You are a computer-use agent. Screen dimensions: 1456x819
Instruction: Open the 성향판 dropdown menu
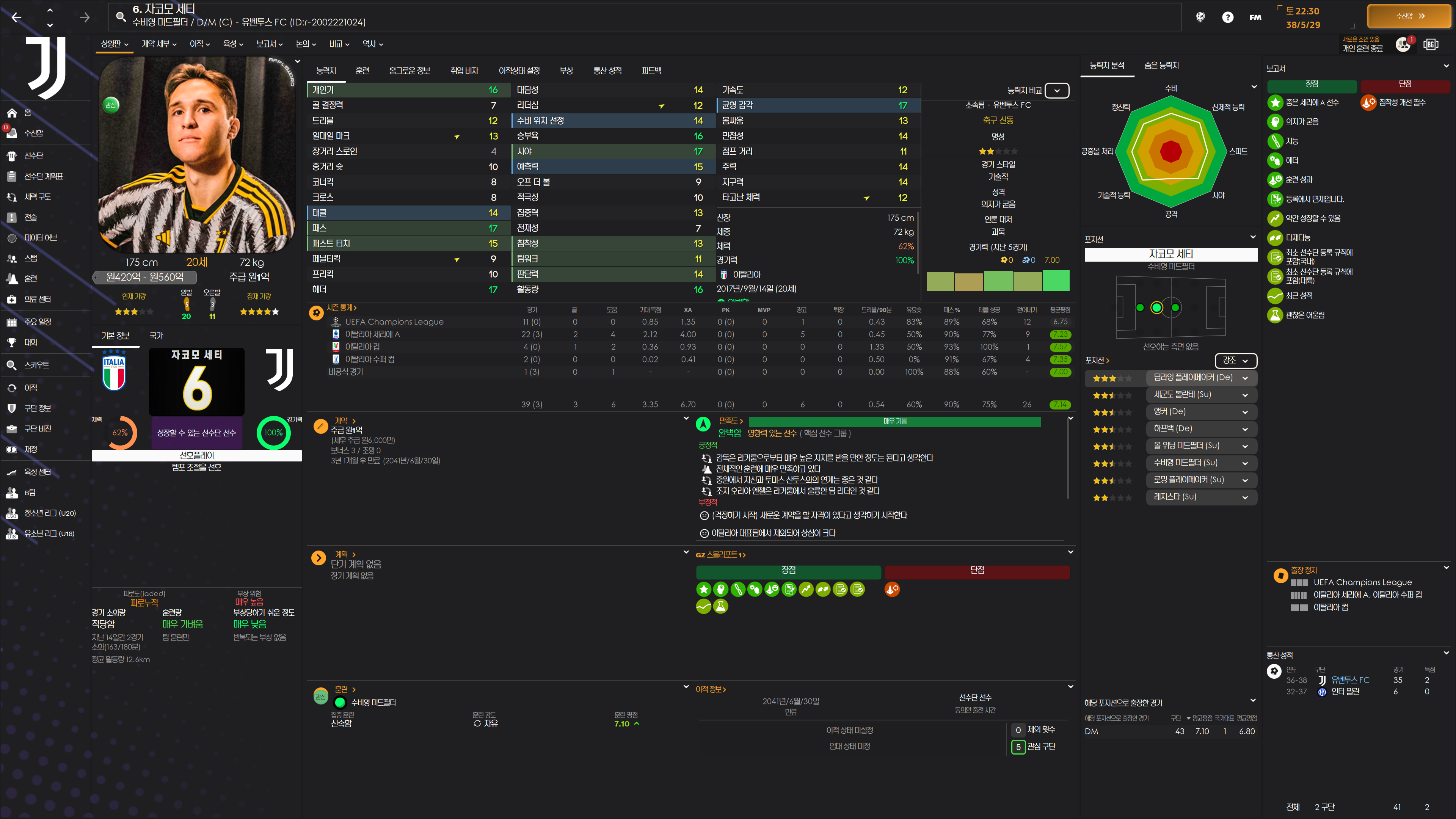click(115, 44)
